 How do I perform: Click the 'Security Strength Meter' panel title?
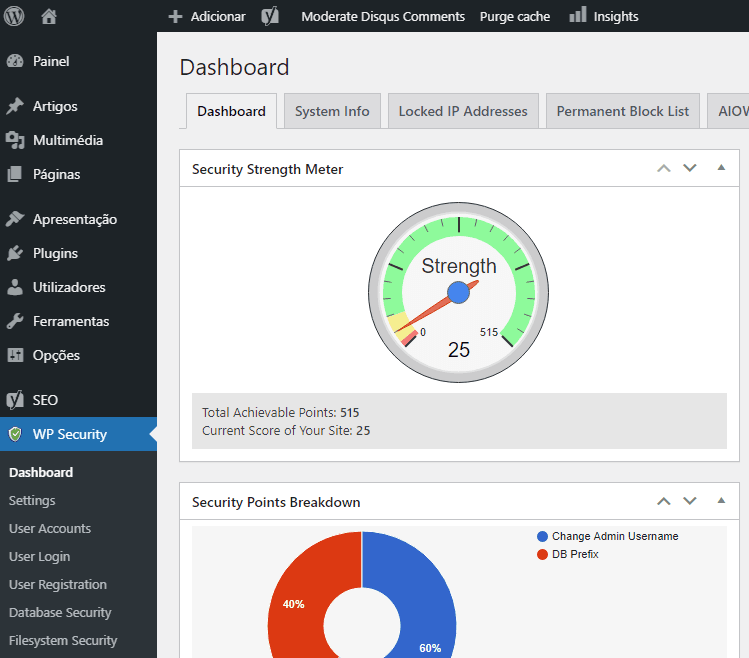(268, 169)
